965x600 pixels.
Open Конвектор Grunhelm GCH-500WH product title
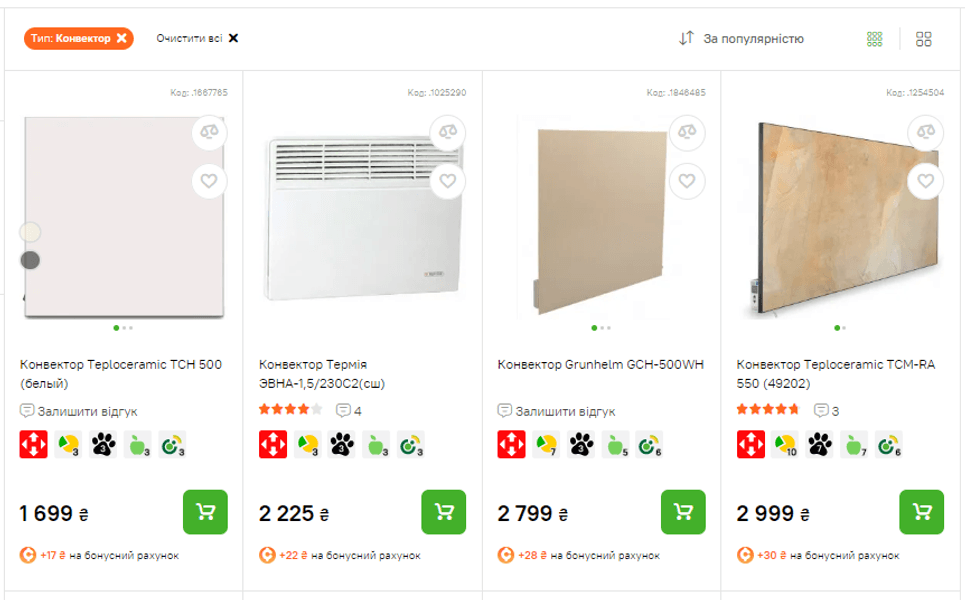point(600,364)
